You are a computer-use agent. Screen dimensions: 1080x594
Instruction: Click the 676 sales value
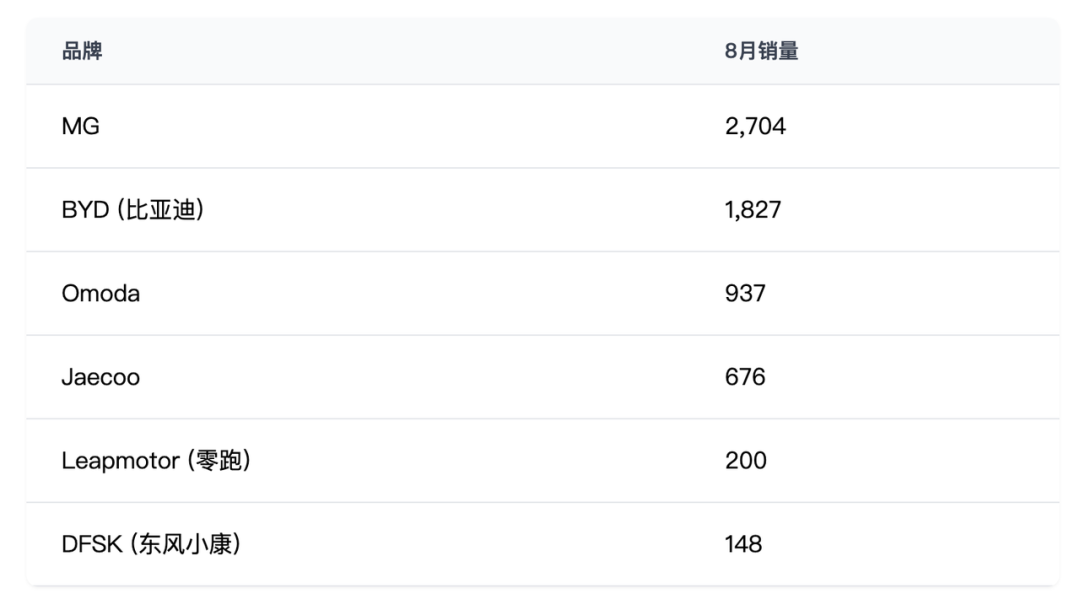point(745,377)
